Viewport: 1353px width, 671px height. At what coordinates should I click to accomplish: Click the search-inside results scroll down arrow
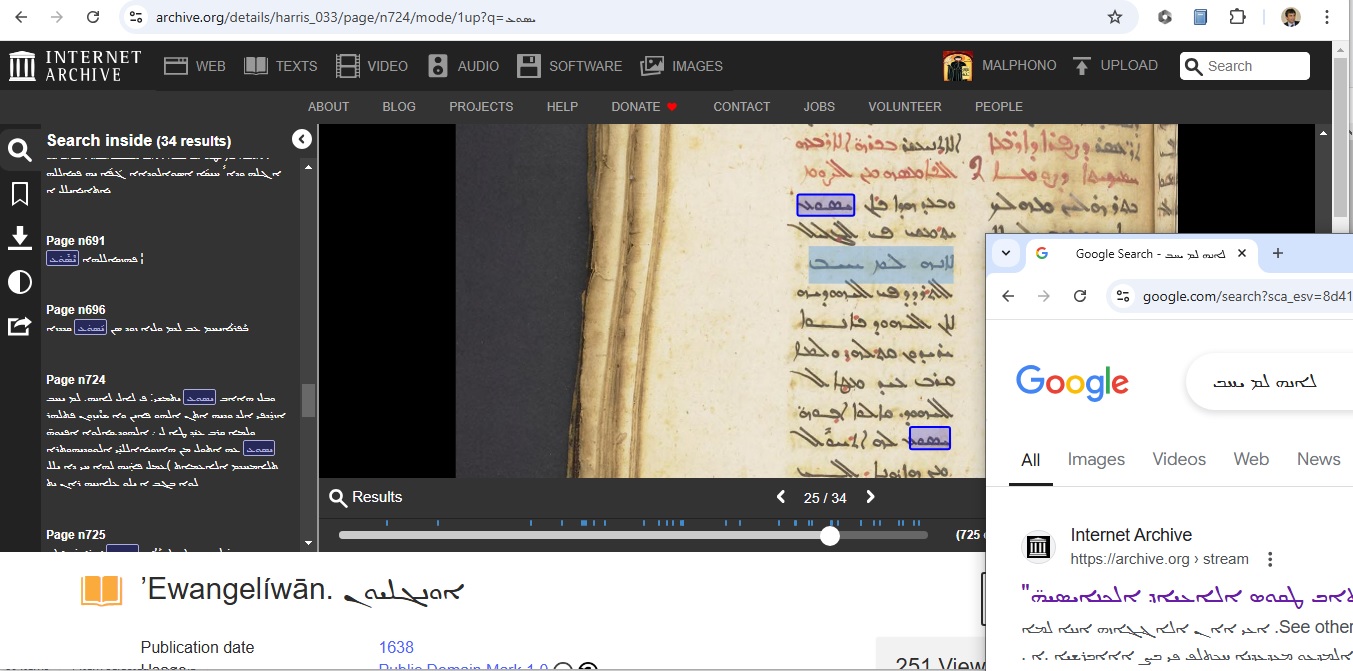coord(308,543)
